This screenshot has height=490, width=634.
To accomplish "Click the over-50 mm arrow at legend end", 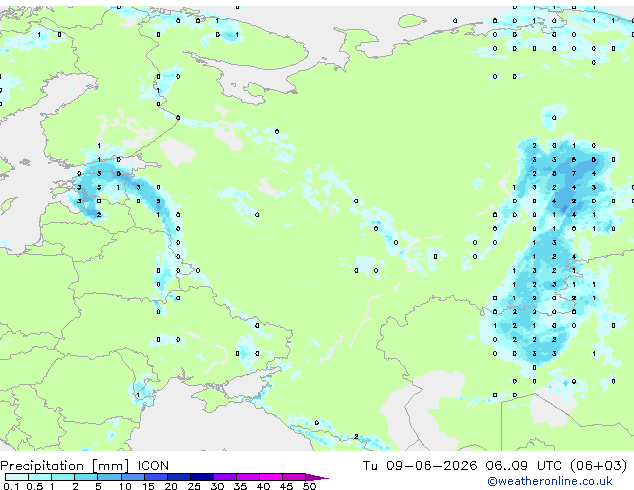I will point(317,477).
